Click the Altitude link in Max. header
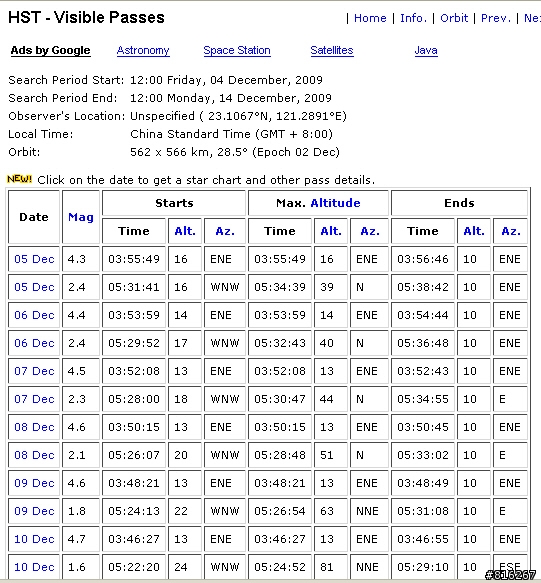The width and height of the screenshot is (541, 583). 335,203
